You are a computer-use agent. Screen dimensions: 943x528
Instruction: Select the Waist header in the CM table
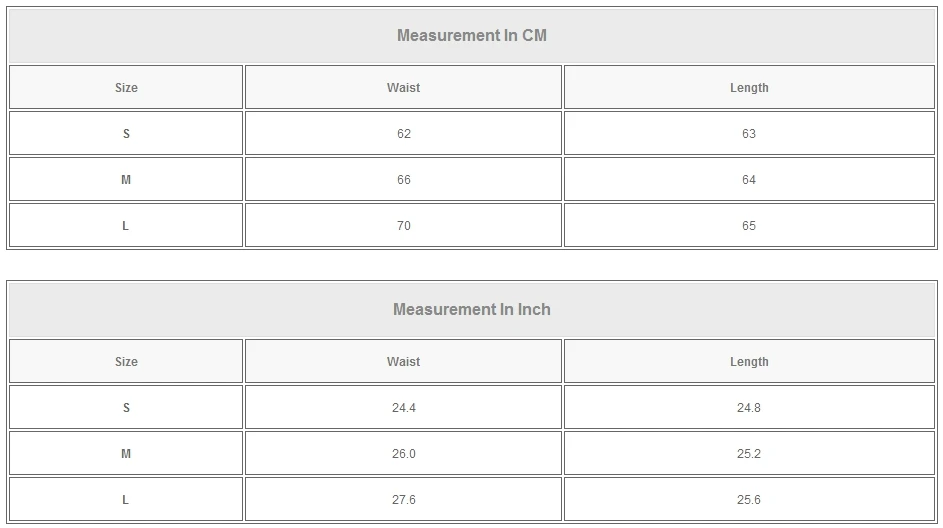[x=403, y=88]
